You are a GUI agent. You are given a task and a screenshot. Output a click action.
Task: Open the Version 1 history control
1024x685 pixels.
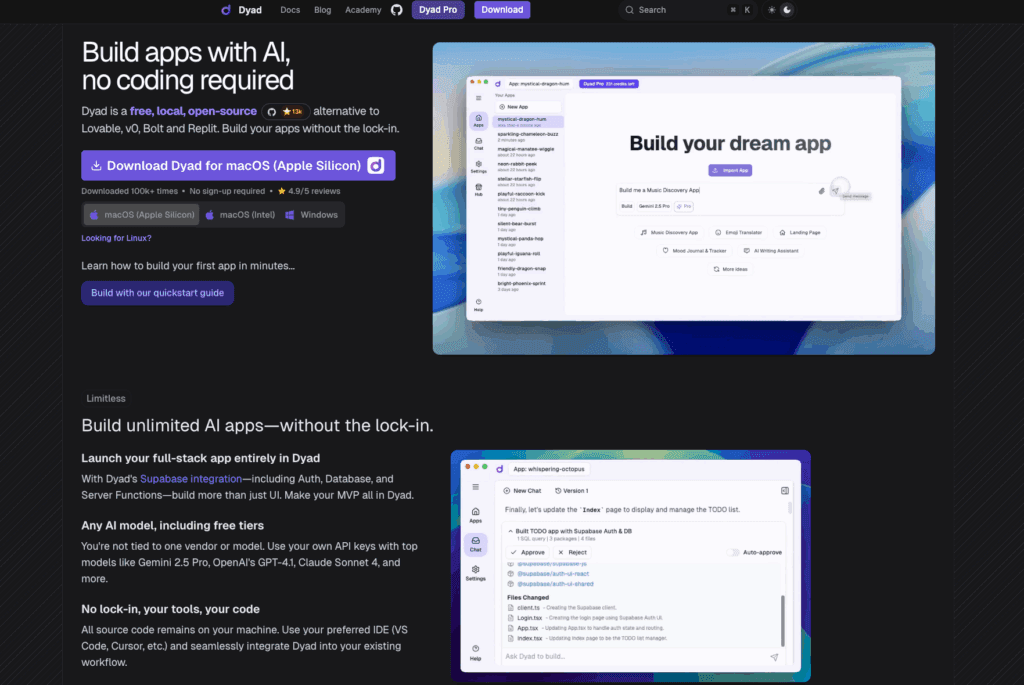coord(572,490)
